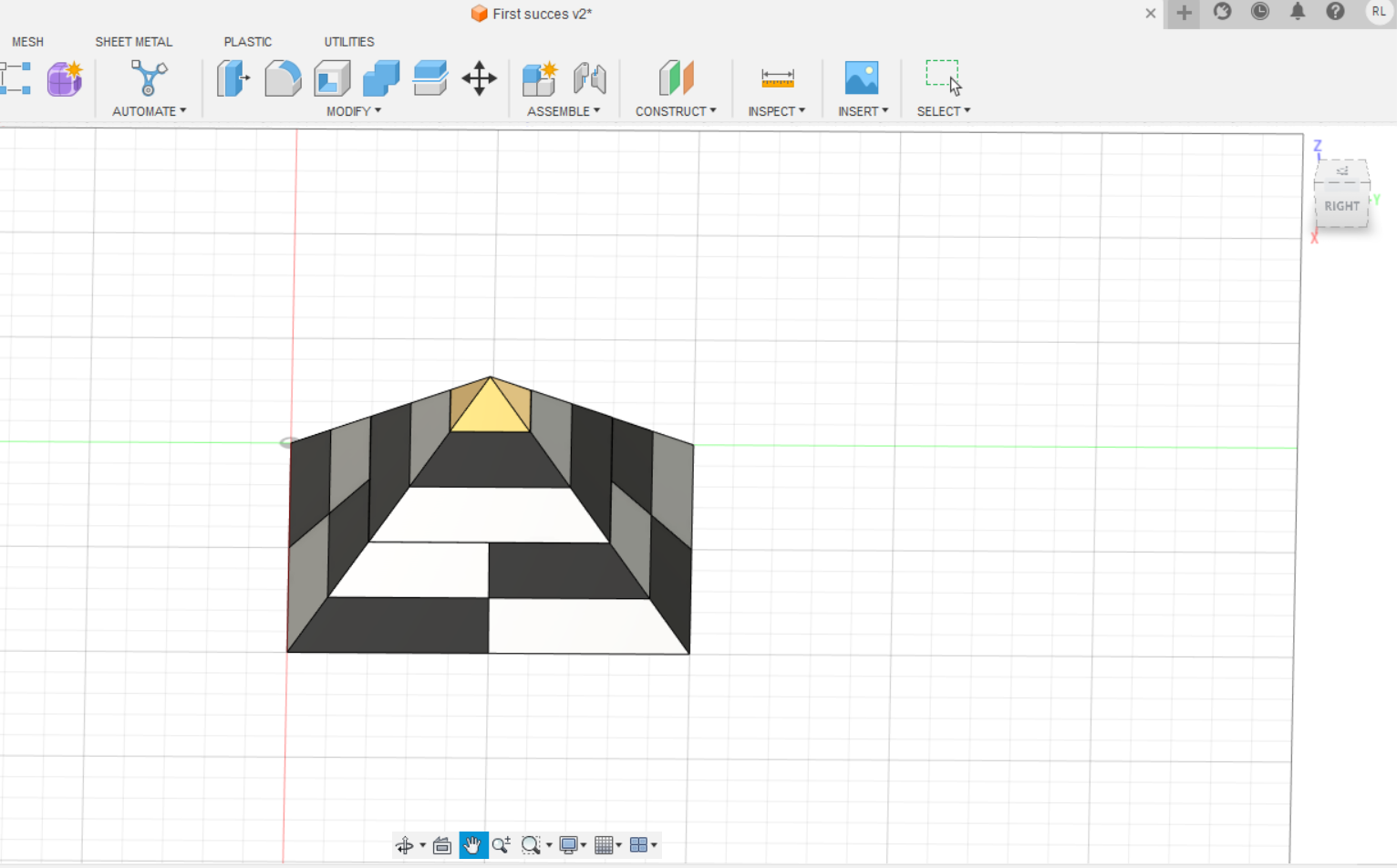Open the Insert image icon
The image size is (1397, 868).
click(861, 78)
